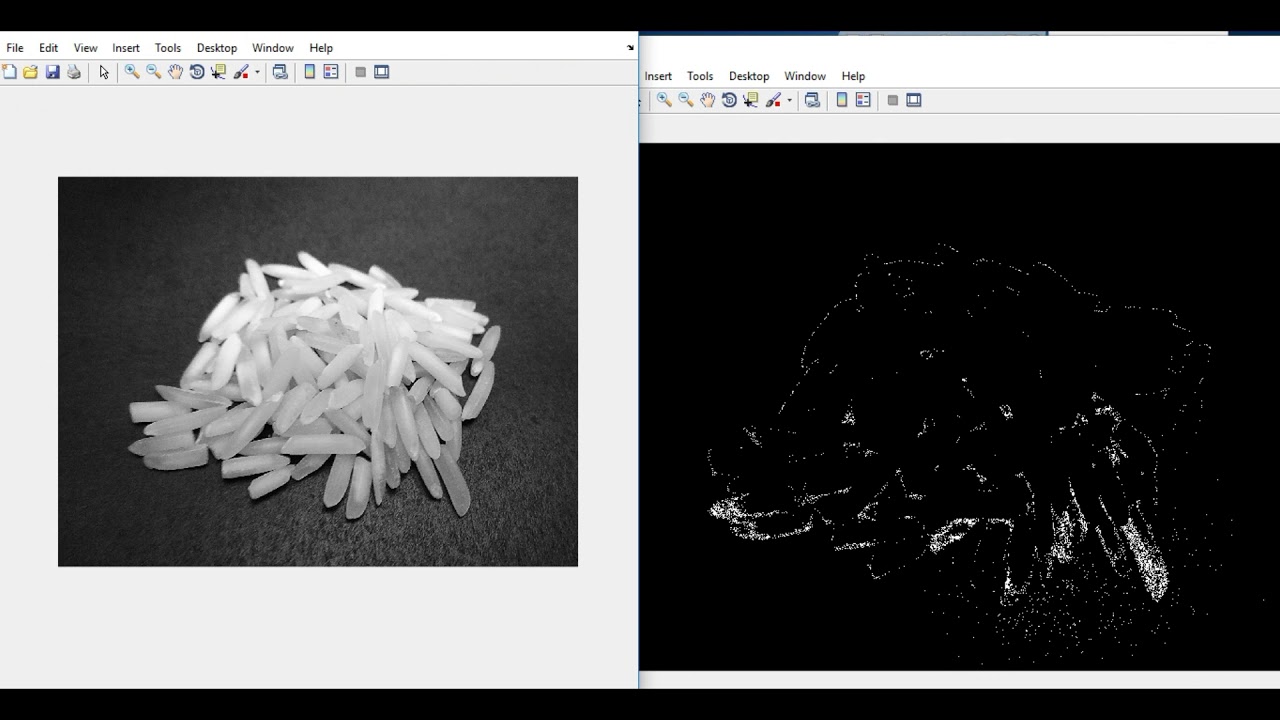Click Show Plot Tools icon in left window

click(x=382, y=72)
